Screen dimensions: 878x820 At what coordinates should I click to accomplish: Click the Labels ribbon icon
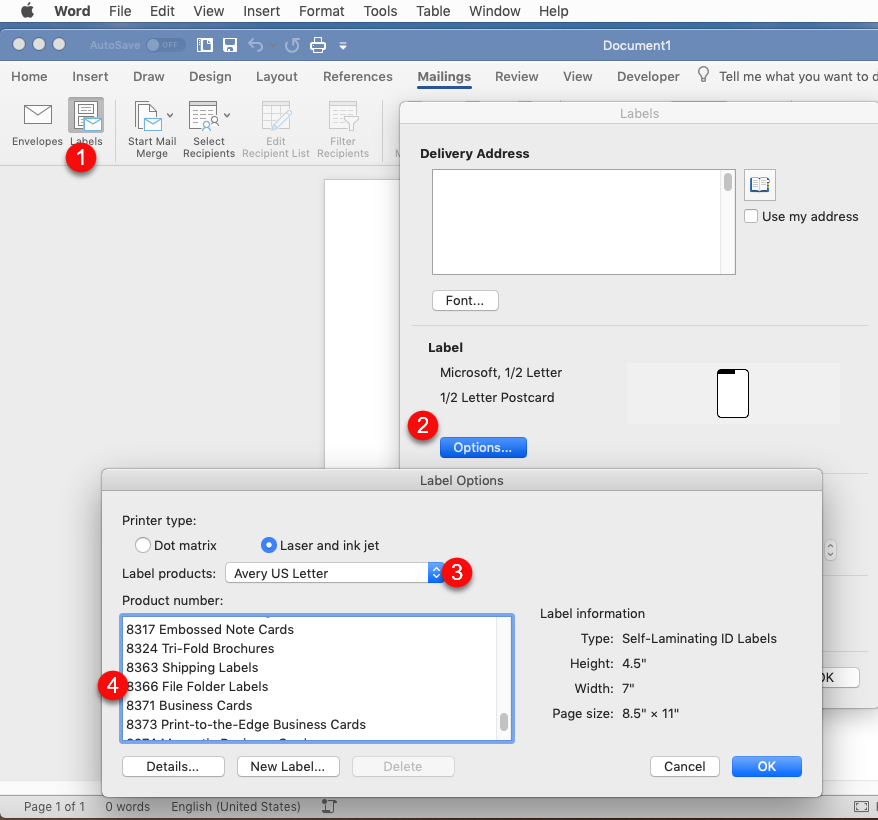pyautogui.click(x=86, y=116)
